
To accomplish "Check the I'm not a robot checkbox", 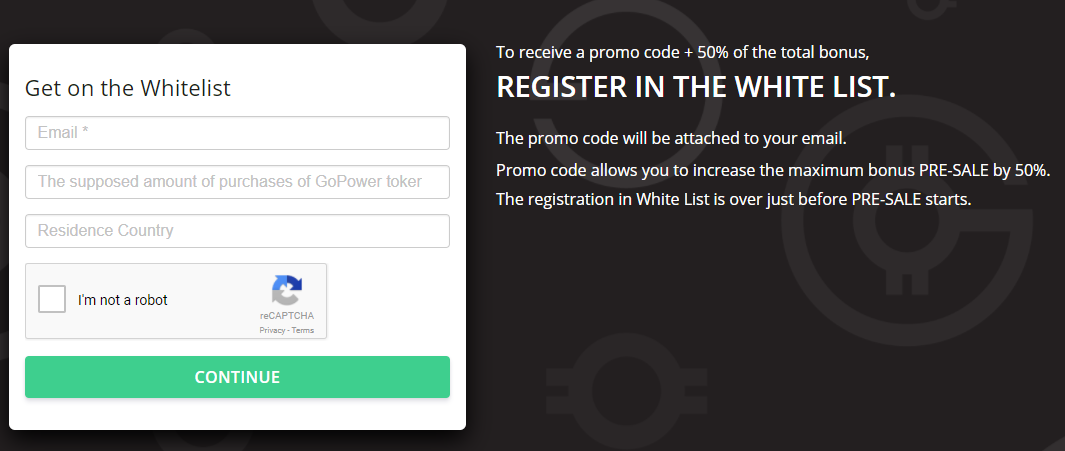I will (x=52, y=300).
